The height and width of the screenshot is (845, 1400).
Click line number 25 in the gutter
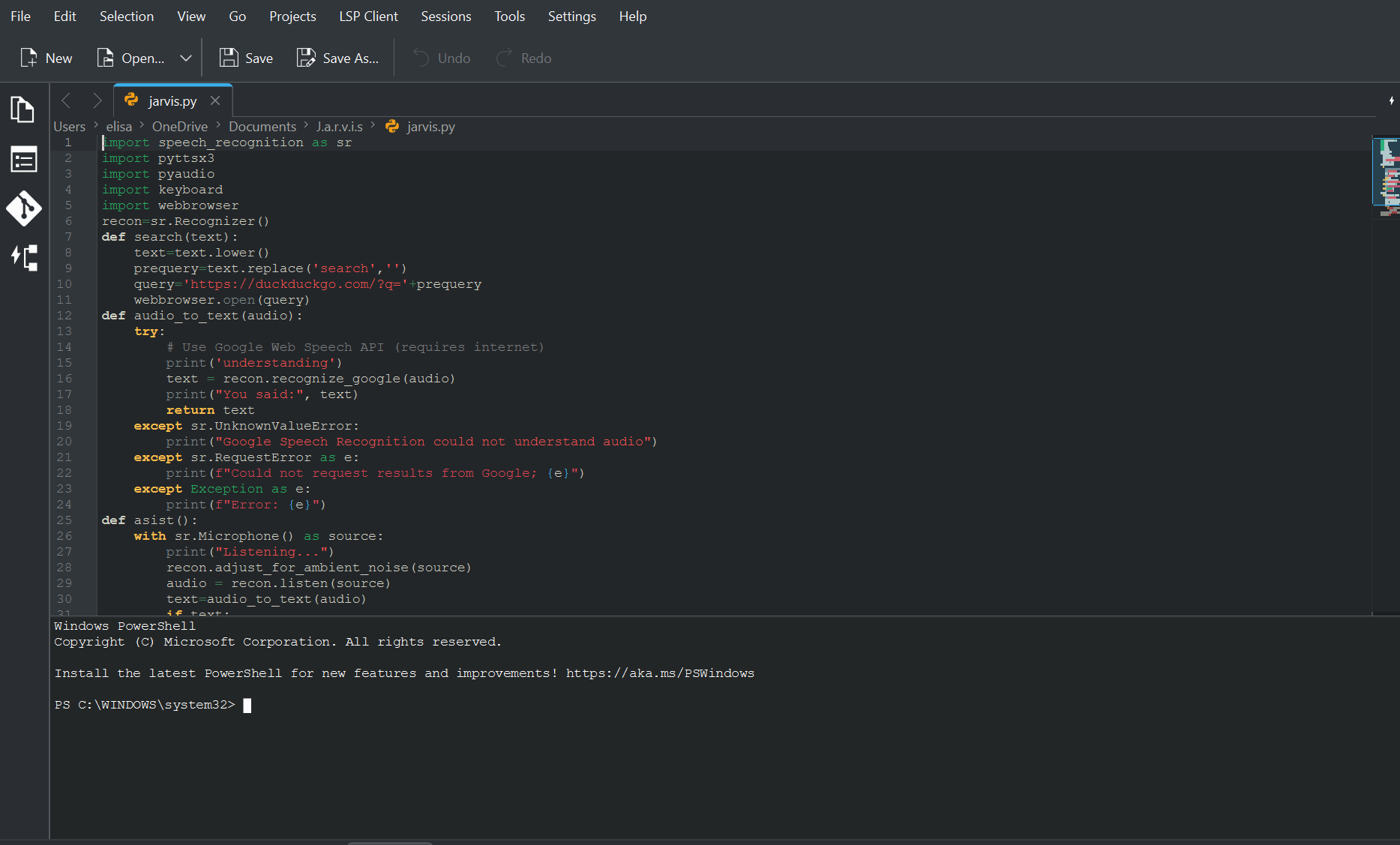(64, 520)
